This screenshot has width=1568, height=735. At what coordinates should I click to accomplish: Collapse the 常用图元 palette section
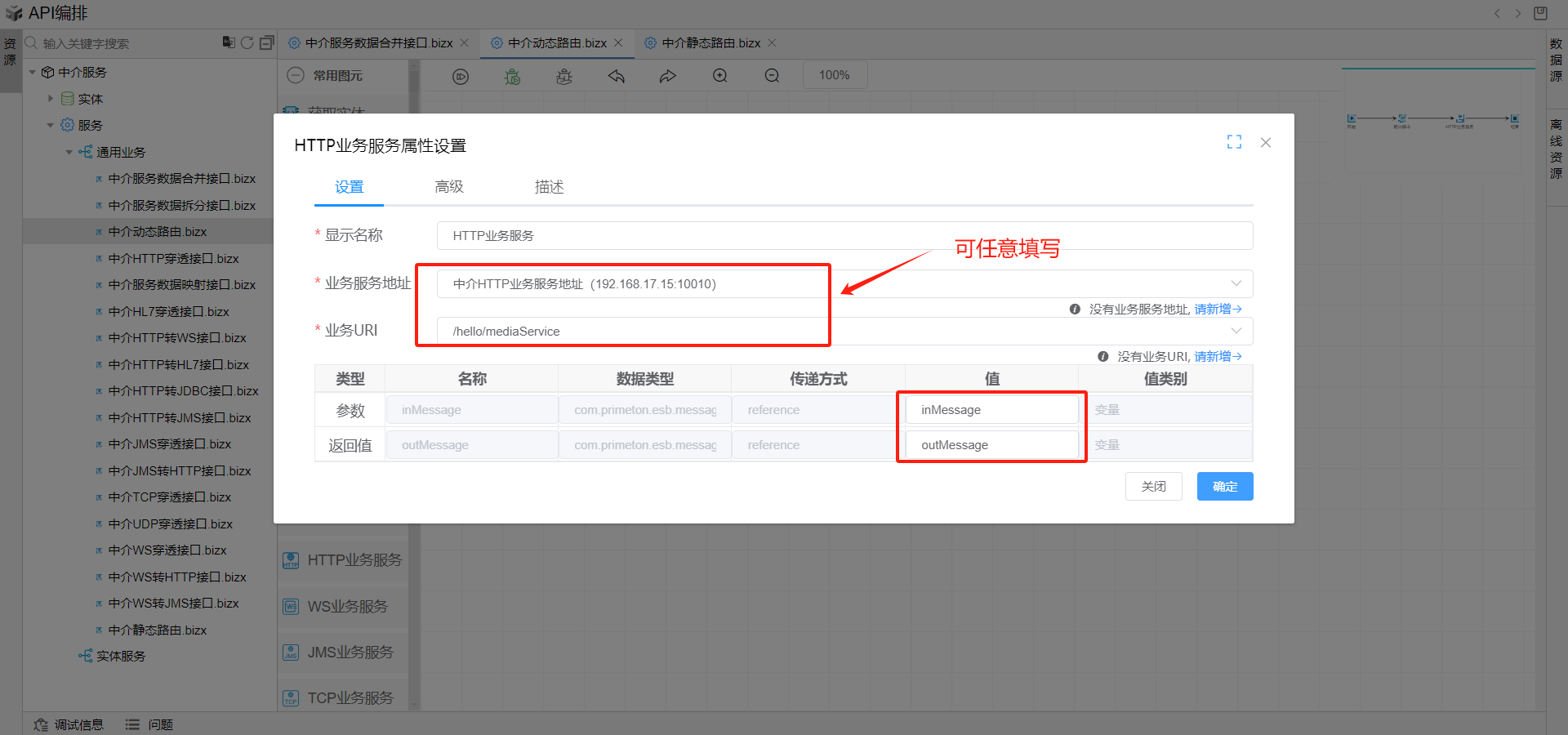pyautogui.click(x=296, y=75)
